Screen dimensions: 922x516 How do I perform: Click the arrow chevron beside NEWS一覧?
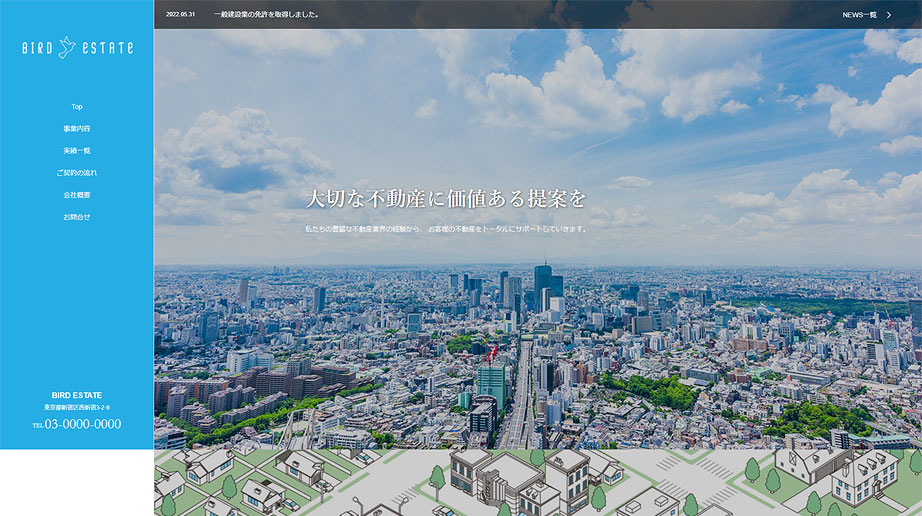[x=889, y=15]
